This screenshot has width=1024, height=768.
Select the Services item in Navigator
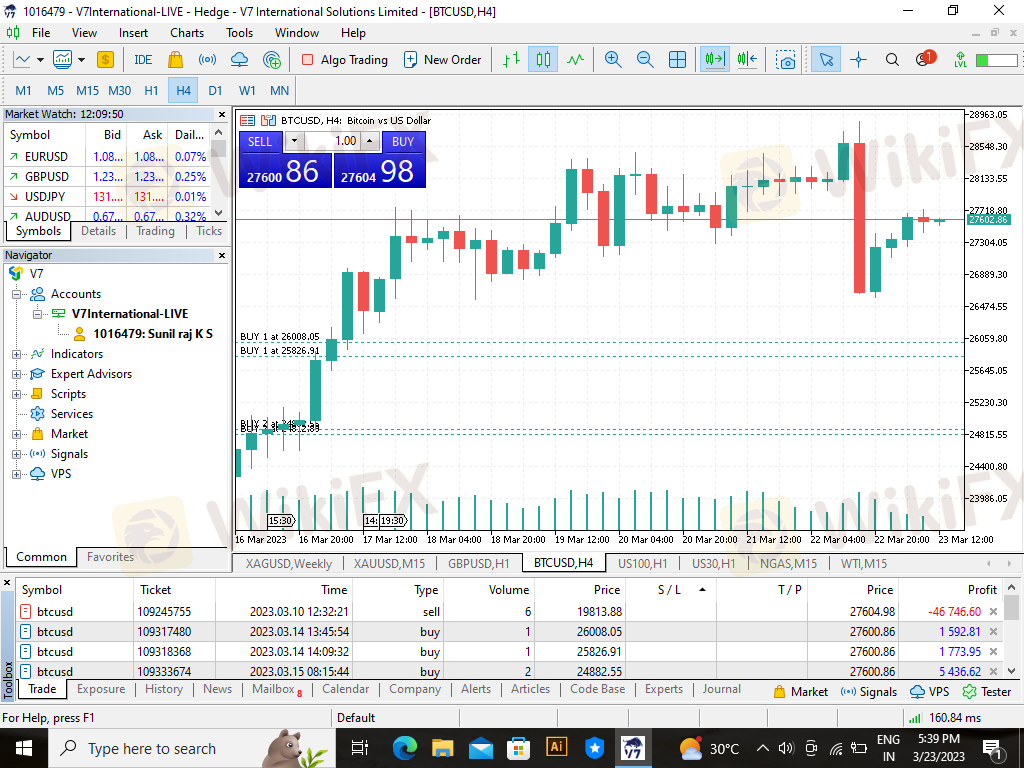click(x=72, y=414)
